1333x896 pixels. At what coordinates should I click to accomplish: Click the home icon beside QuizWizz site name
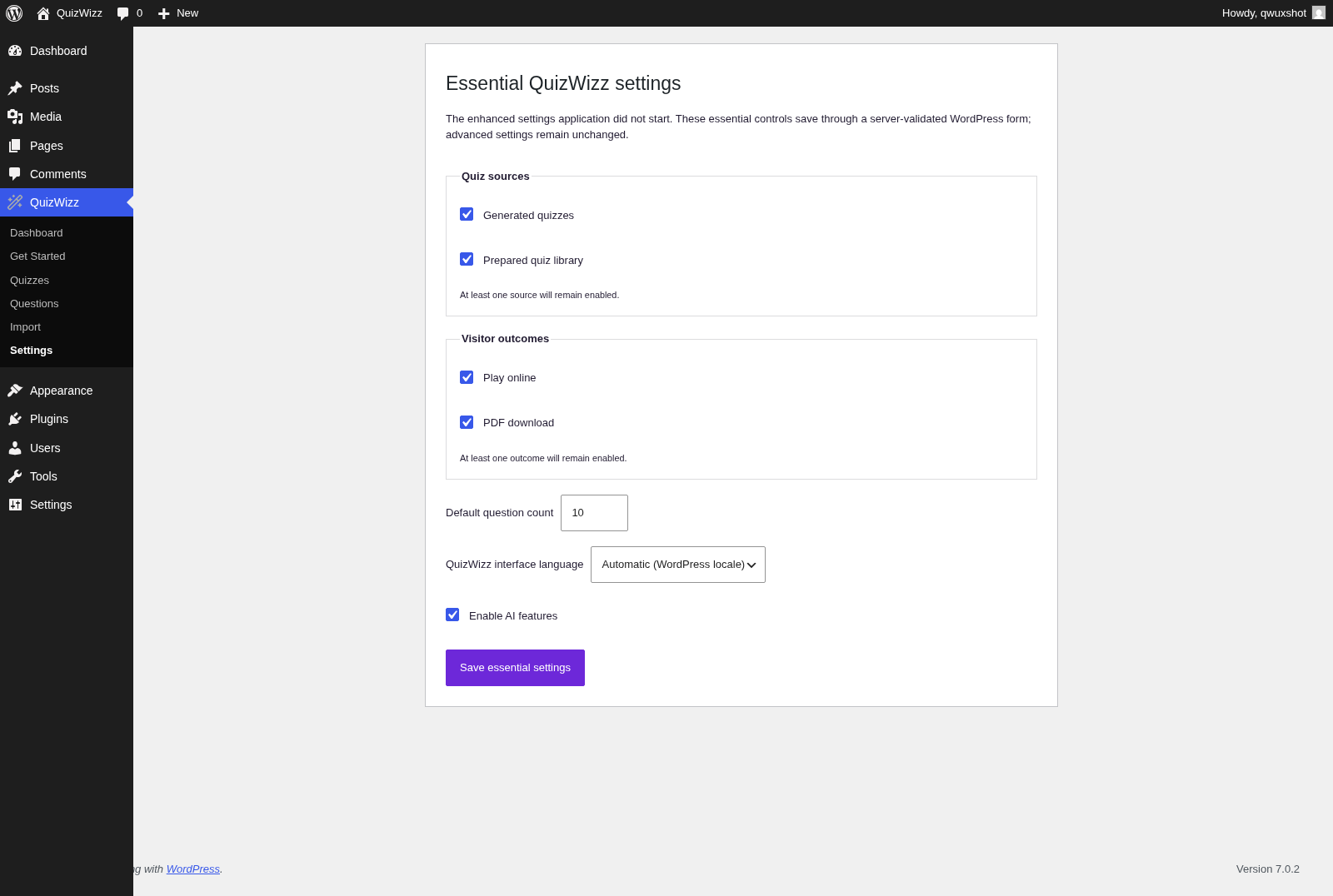[x=43, y=13]
